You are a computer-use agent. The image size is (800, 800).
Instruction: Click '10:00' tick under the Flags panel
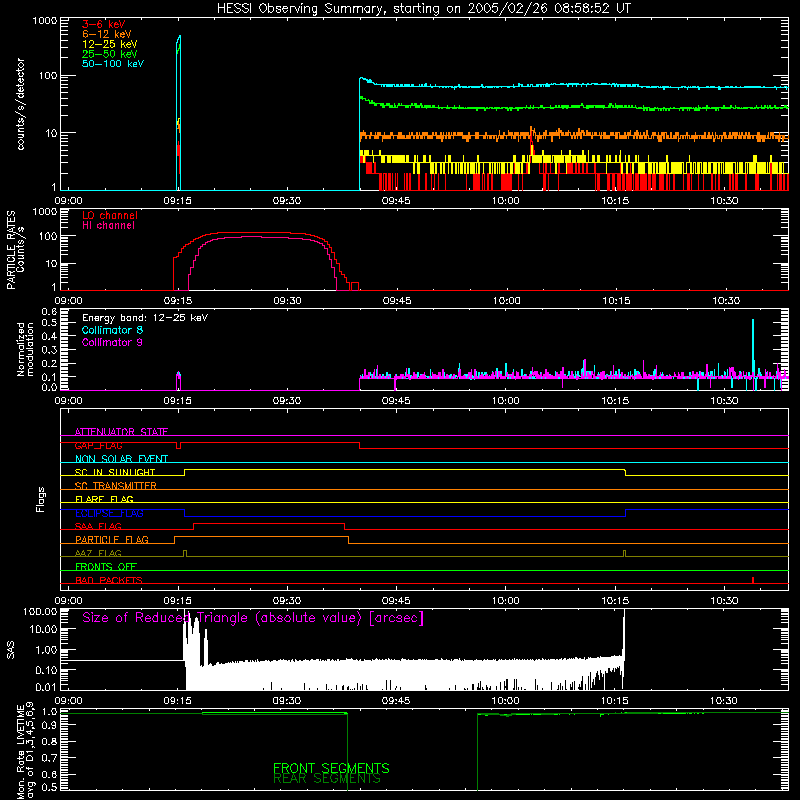click(506, 601)
